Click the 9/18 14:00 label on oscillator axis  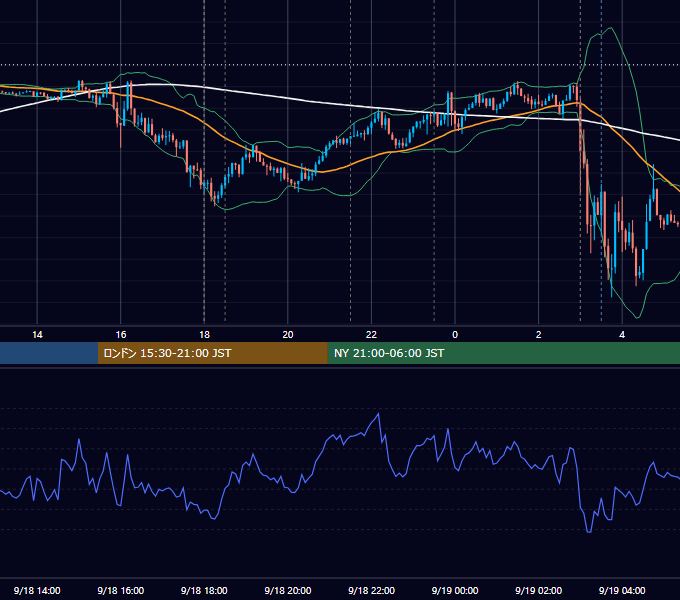pos(37,590)
